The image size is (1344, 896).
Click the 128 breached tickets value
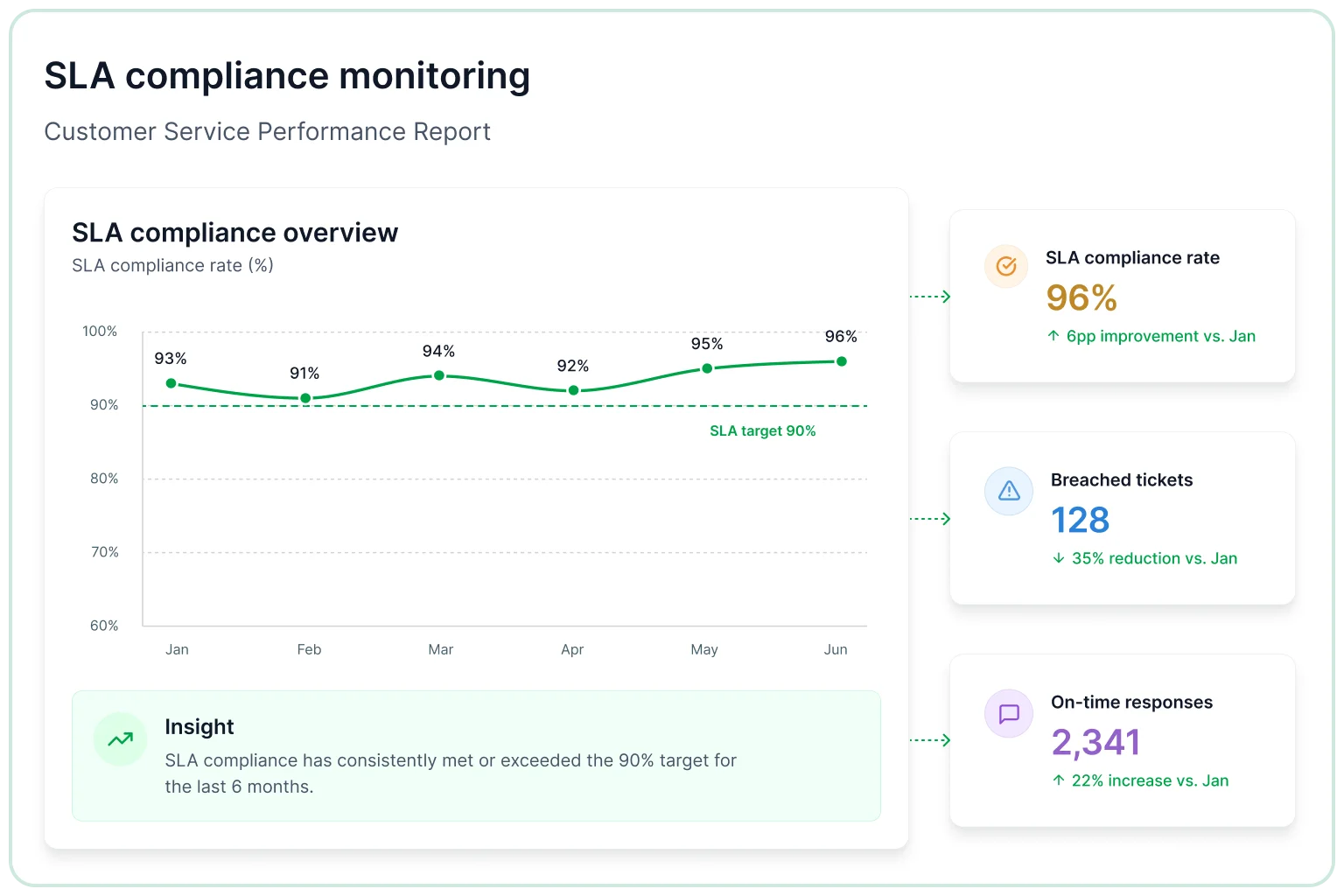pos(1081,520)
